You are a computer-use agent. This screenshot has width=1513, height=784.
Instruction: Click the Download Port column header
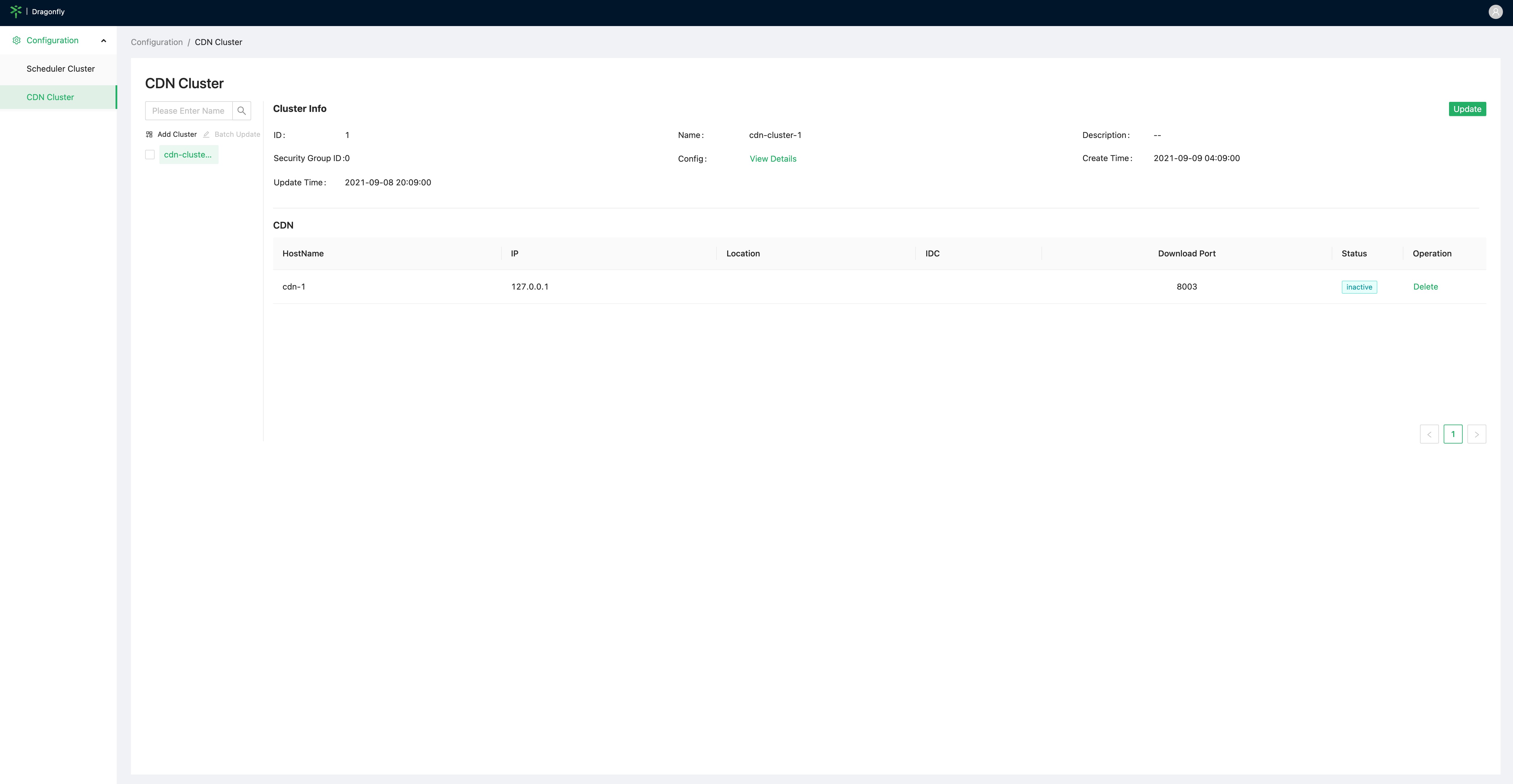(x=1186, y=254)
